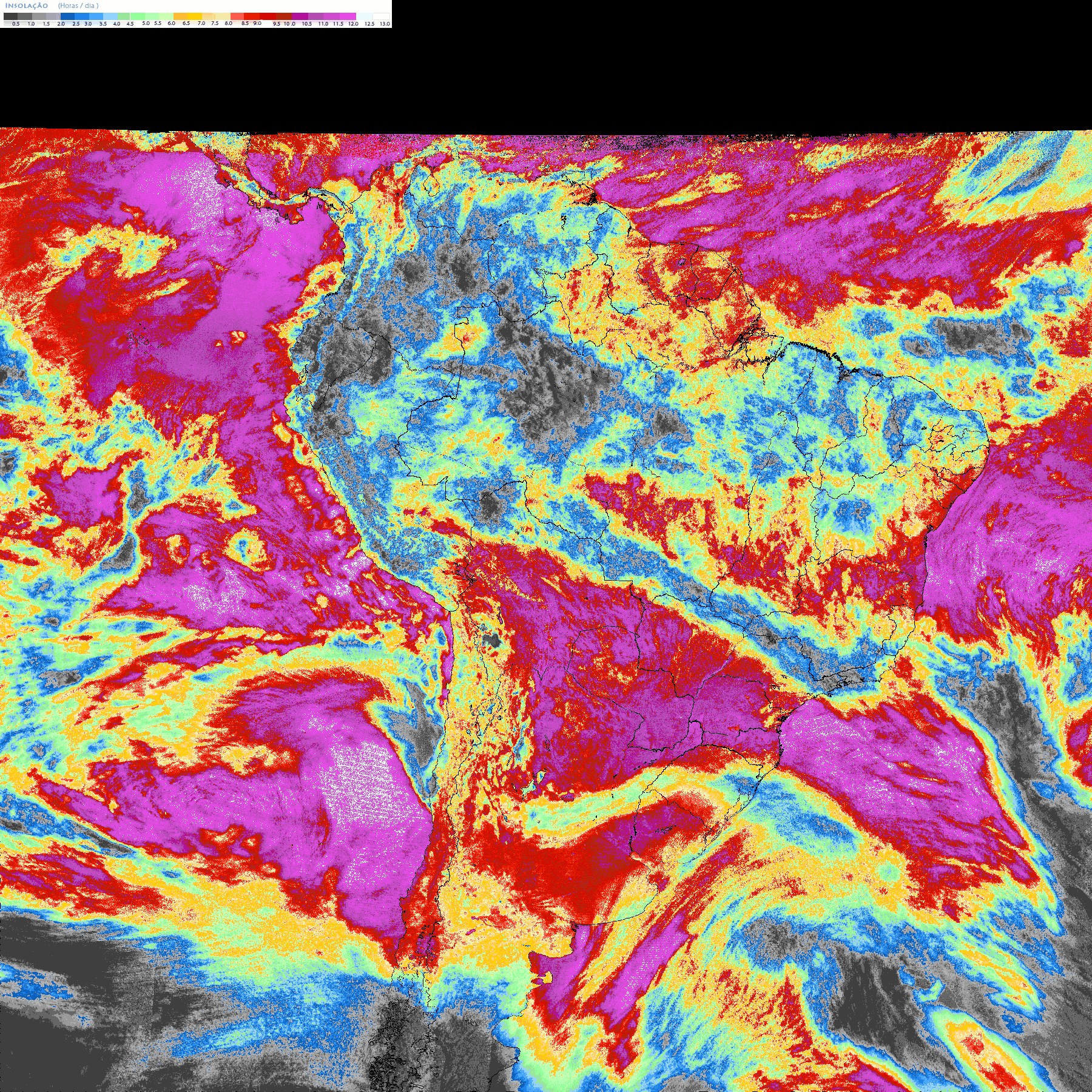This screenshot has width=1092, height=1092.
Task: Click the '9.0' scale value
Action: click(257, 23)
